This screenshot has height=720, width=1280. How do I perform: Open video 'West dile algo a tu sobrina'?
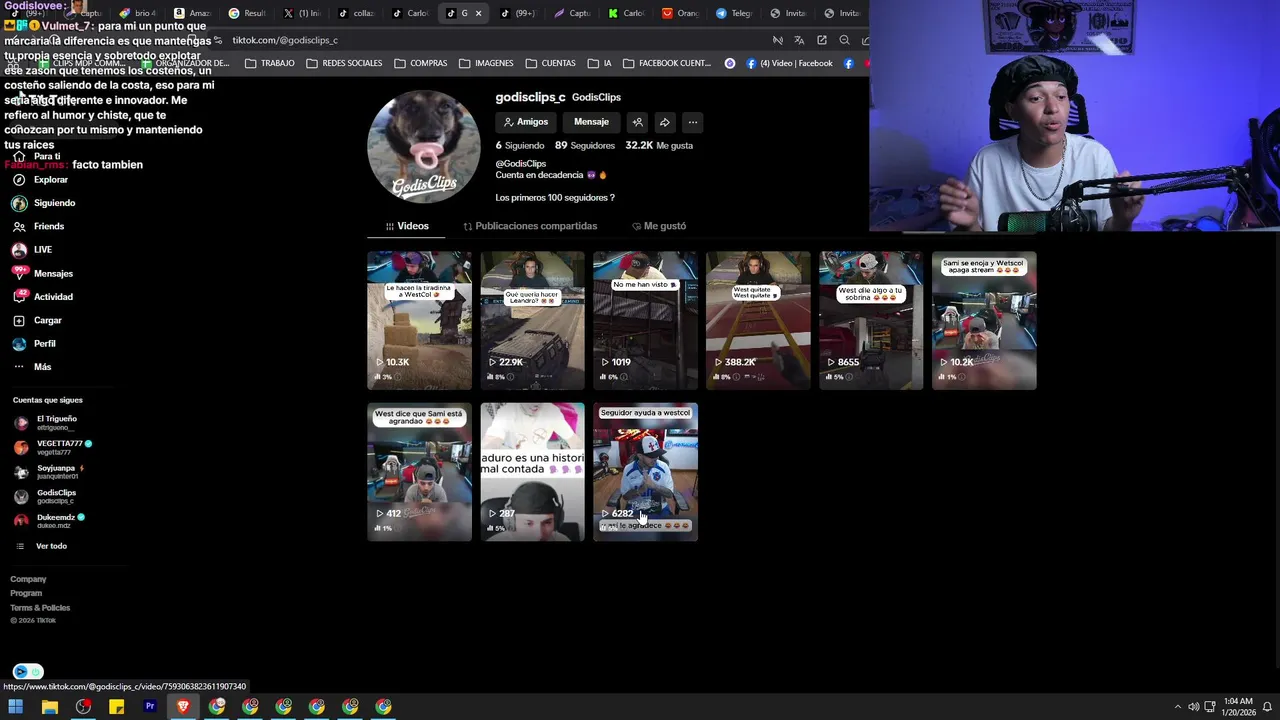(x=871, y=320)
